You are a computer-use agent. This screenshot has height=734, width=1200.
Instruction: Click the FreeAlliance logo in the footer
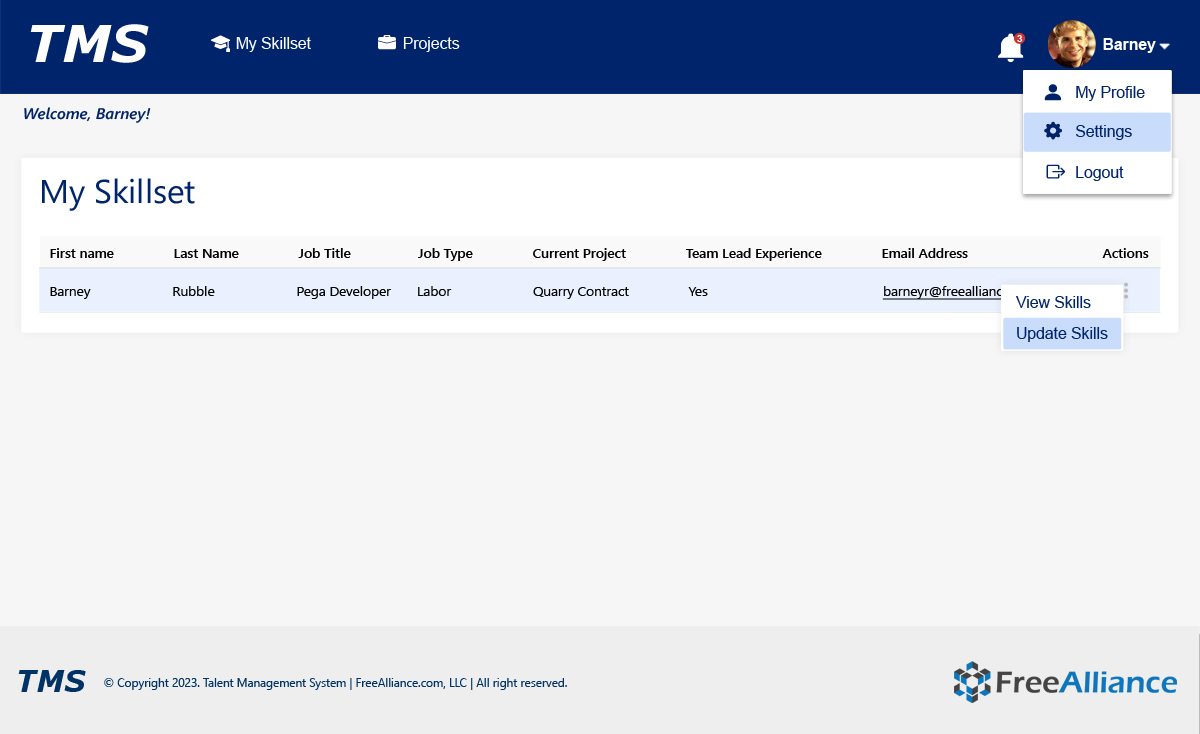[1065, 682]
